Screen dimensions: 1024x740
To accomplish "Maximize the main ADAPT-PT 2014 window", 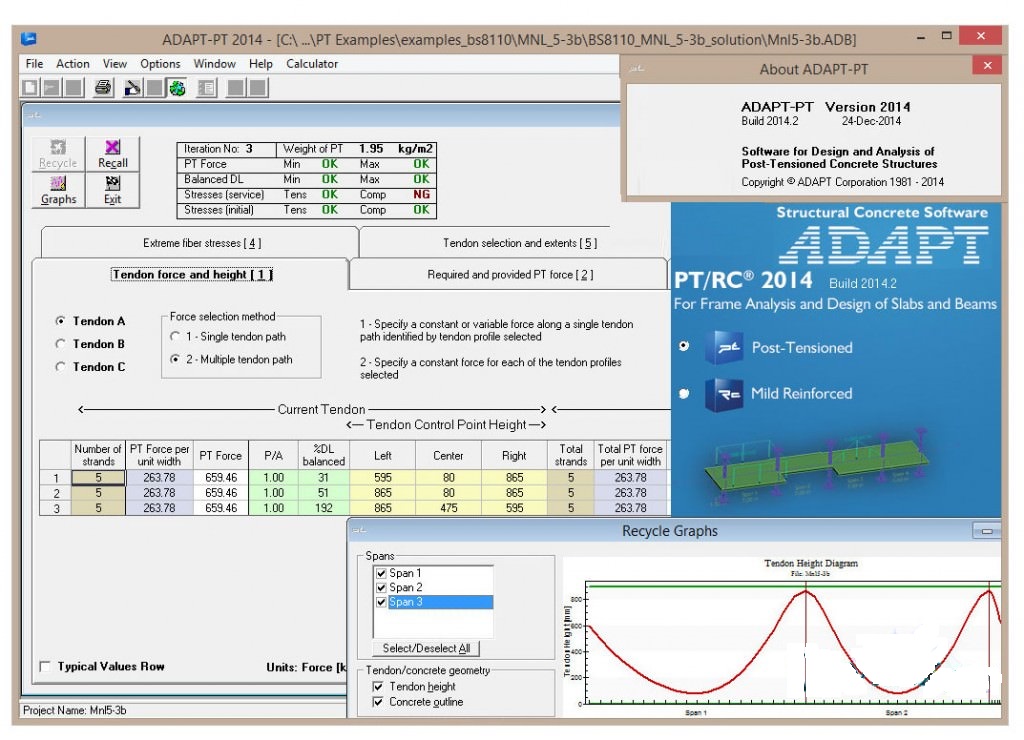I will point(946,36).
